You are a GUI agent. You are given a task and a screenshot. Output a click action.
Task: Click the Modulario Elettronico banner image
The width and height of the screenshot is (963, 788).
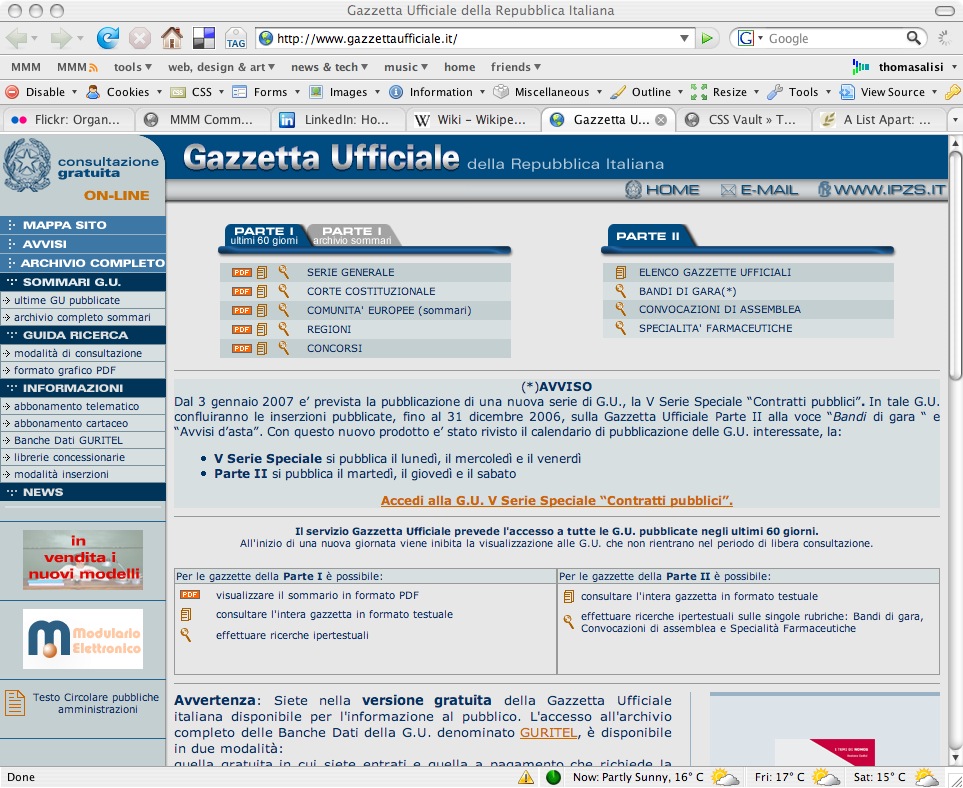[x=83, y=639]
